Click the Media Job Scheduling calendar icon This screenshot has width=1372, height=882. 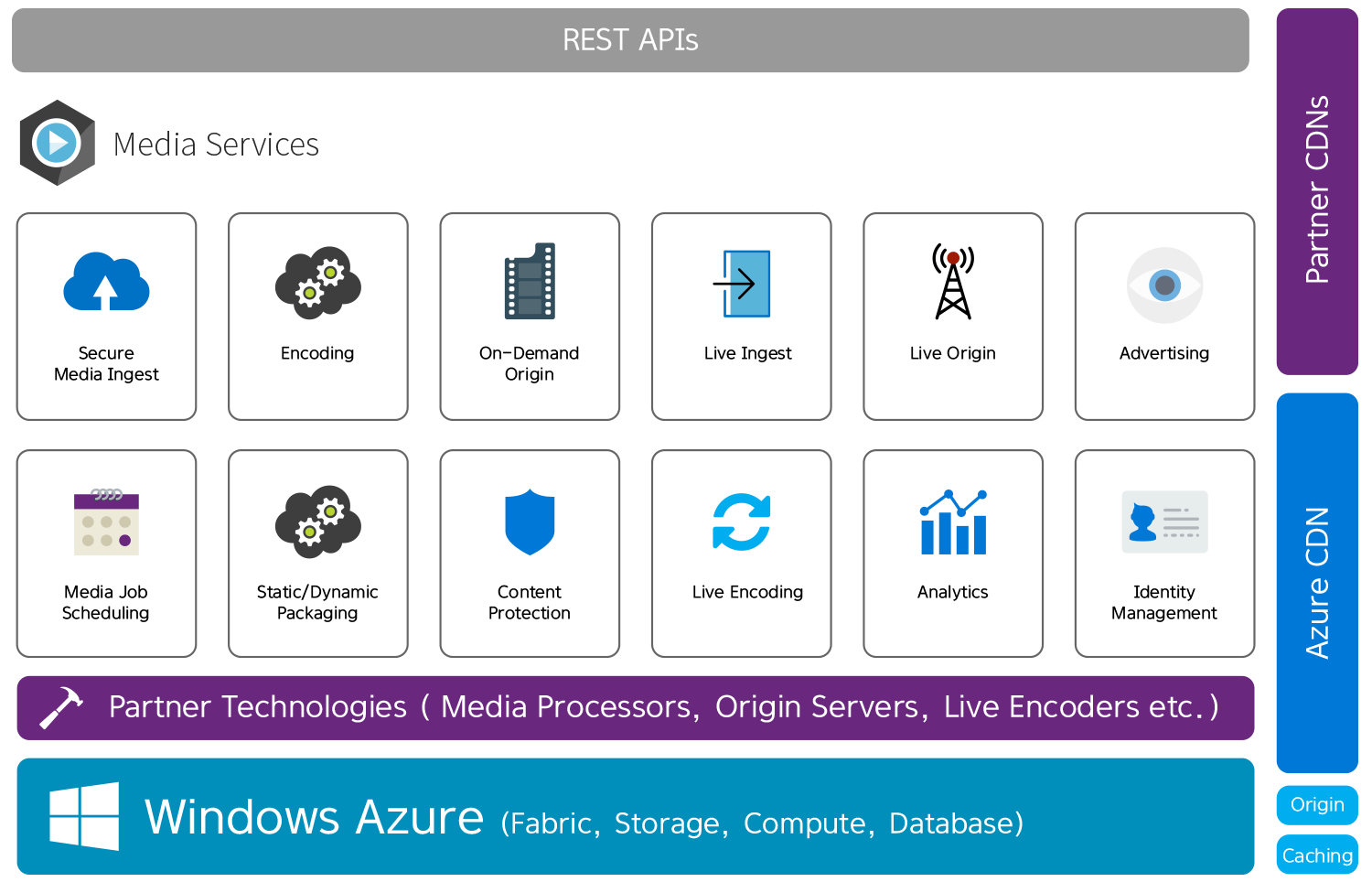[x=106, y=522]
